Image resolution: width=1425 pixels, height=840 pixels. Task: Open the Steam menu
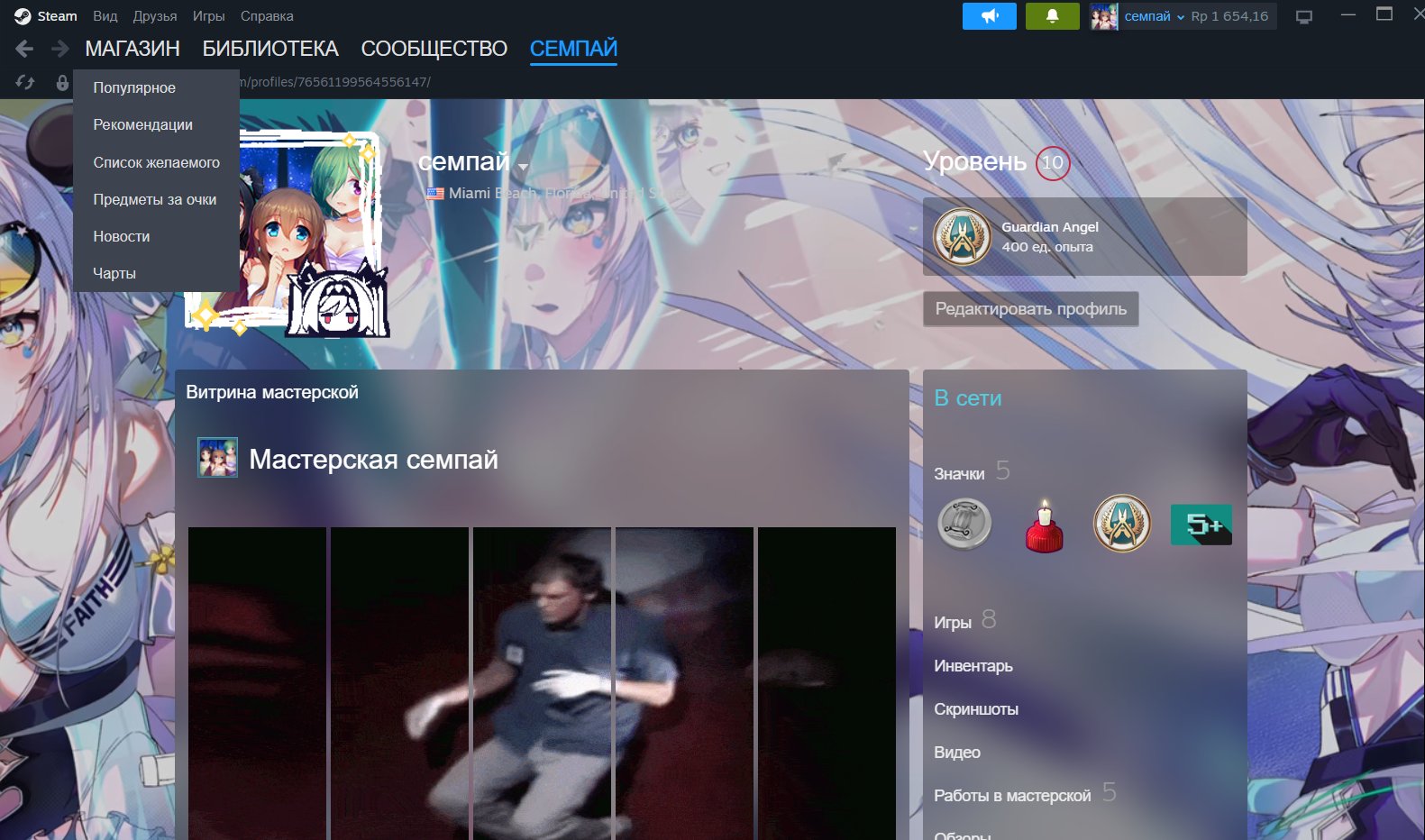tap(46, 16)
